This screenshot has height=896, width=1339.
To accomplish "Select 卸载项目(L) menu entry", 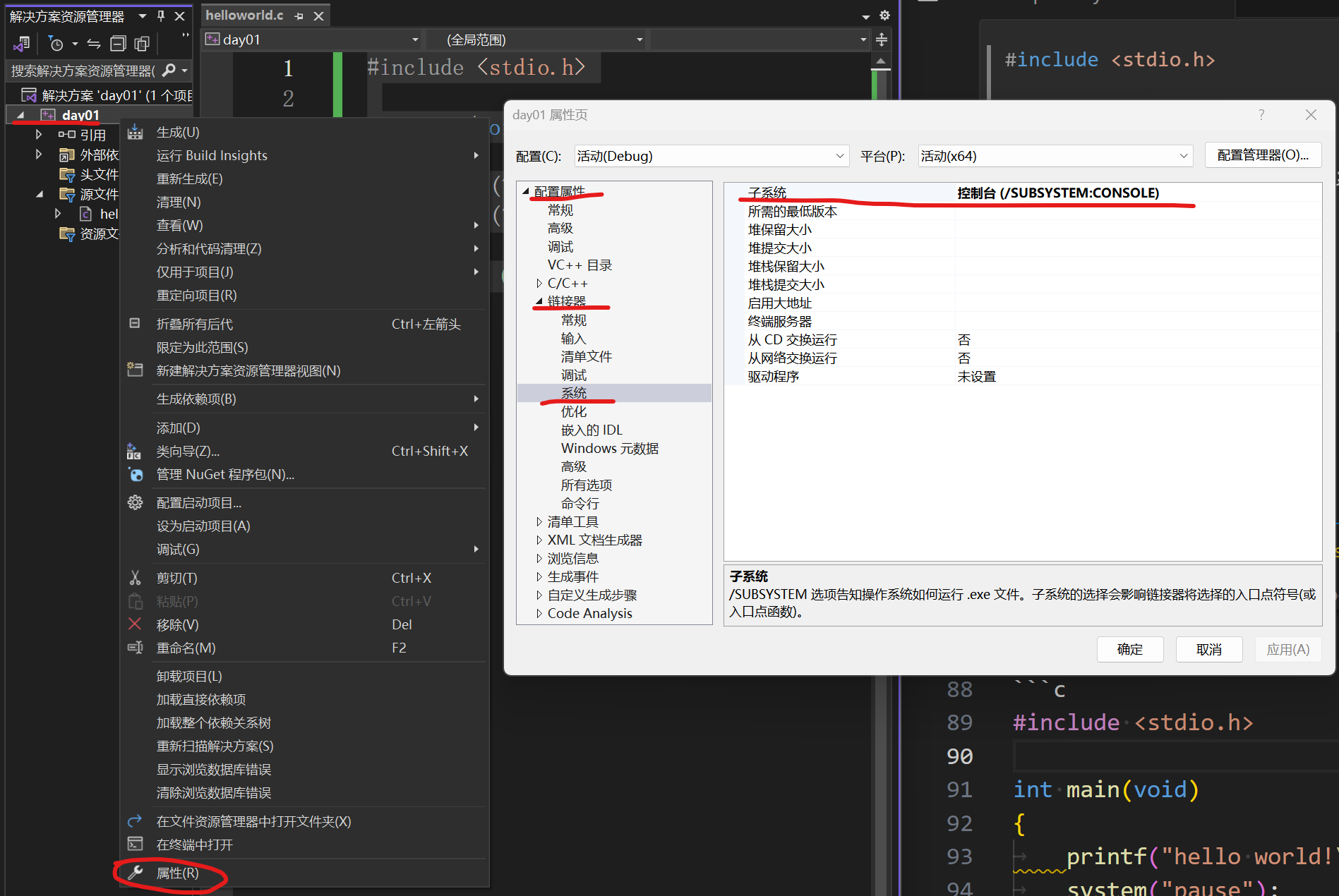I will (x=305, y=676).
